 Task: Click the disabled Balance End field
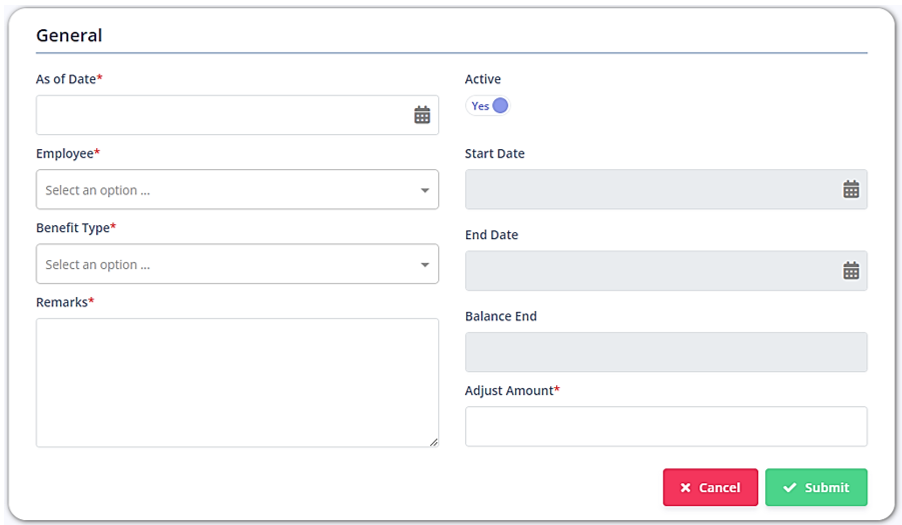tap(666, 351)
